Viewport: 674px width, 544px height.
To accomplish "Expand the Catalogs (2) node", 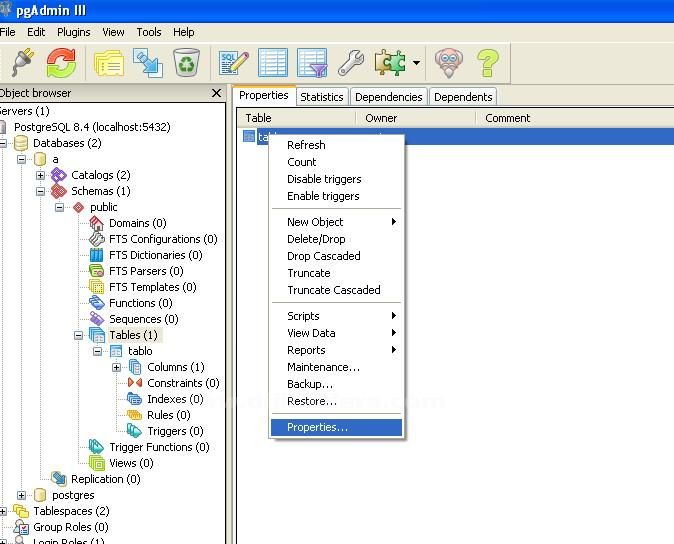I will click(x=40, y=175).
